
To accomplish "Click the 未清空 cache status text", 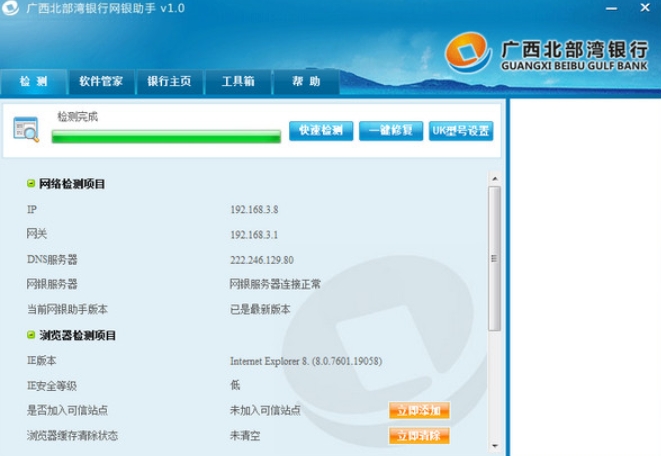I will coord(245,435).
